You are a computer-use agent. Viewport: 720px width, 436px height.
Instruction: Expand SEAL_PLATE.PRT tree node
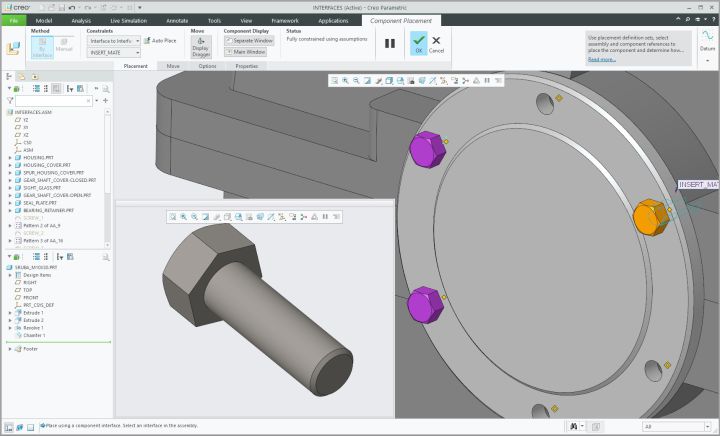coord(10,202)
